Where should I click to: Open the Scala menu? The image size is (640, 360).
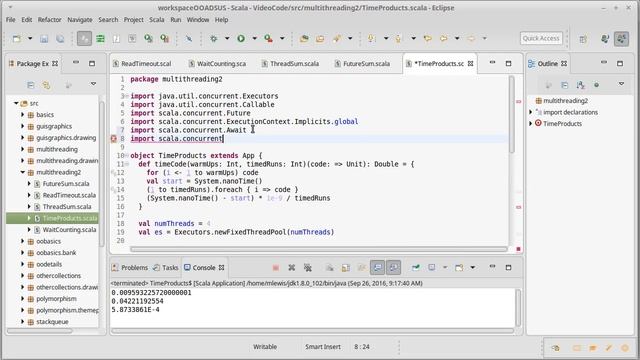(156, 20)
